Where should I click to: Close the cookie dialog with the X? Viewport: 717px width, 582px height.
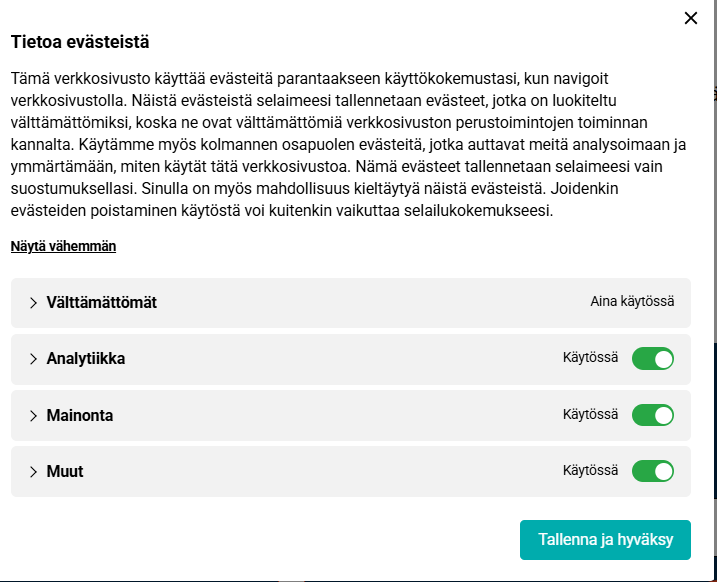(x=690, y=18)
